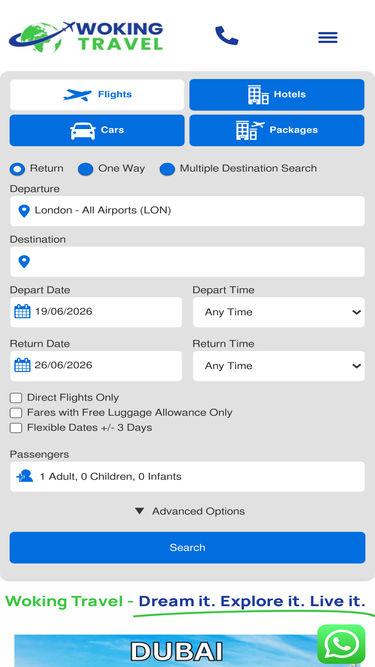Click the Woking Travel logo
Screen dimensions: 375x667
tap(86, 37)
